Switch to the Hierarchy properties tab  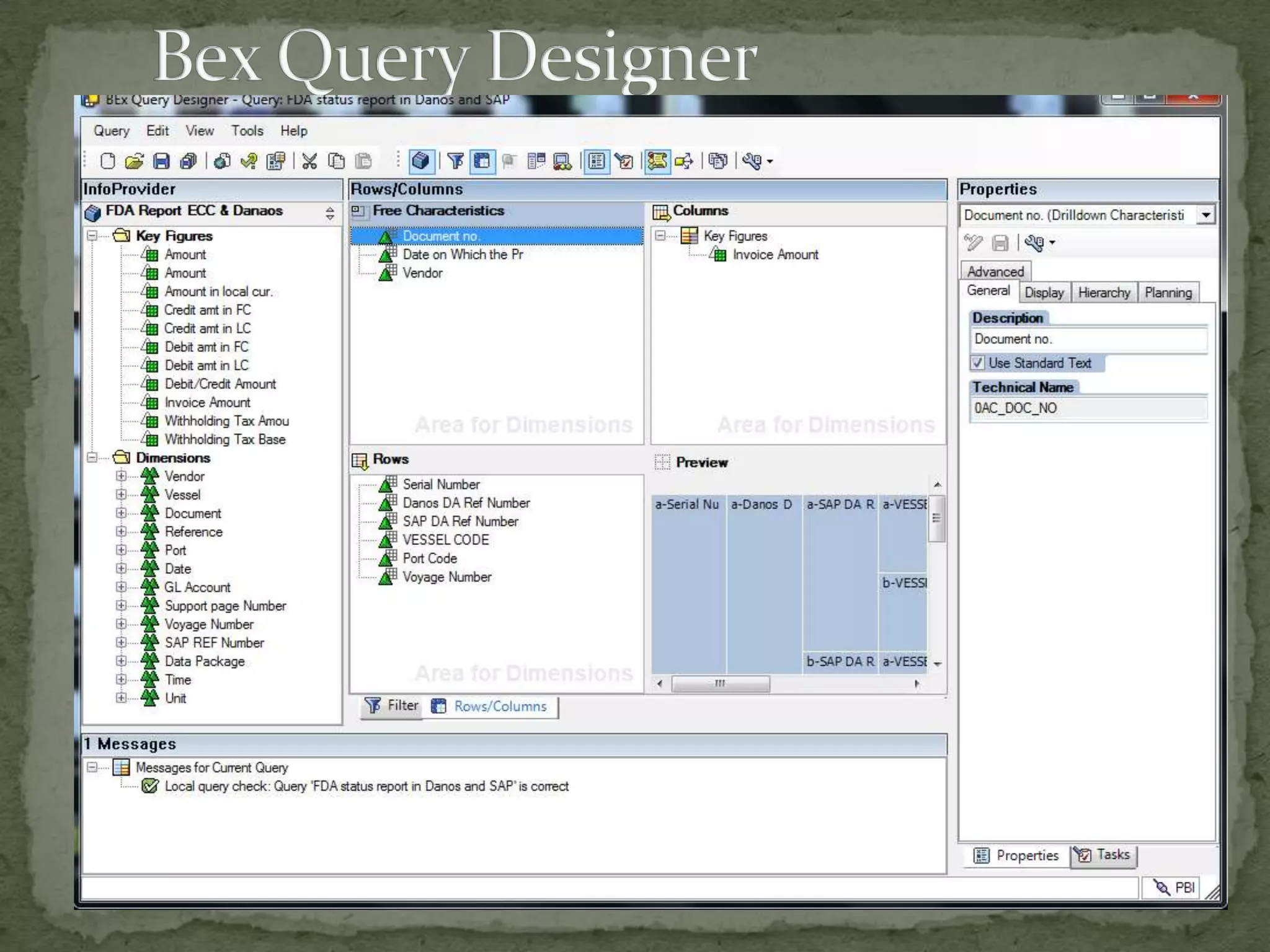click(1104, 293)
